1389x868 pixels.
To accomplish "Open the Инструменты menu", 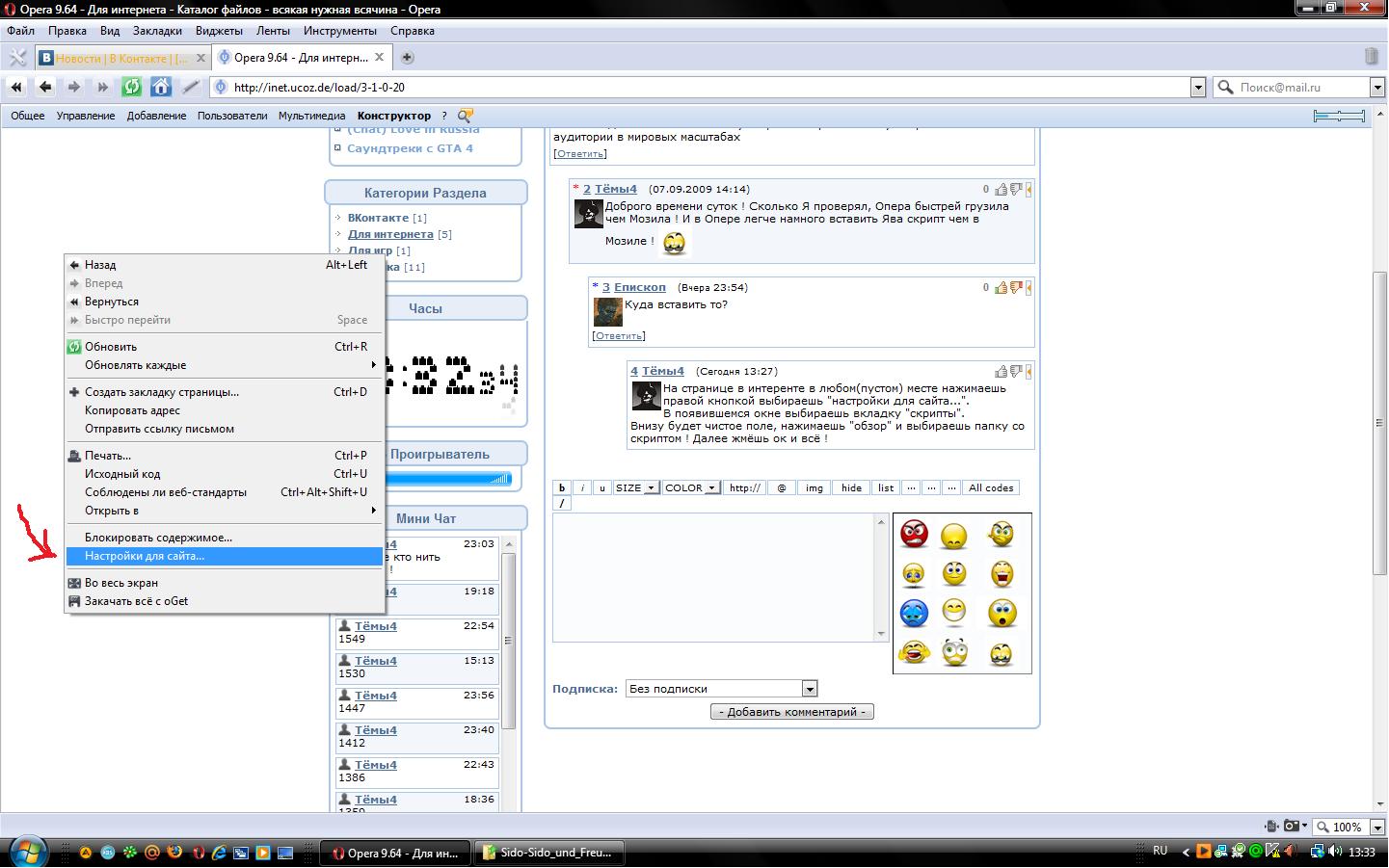I will (x=339, y=31).
